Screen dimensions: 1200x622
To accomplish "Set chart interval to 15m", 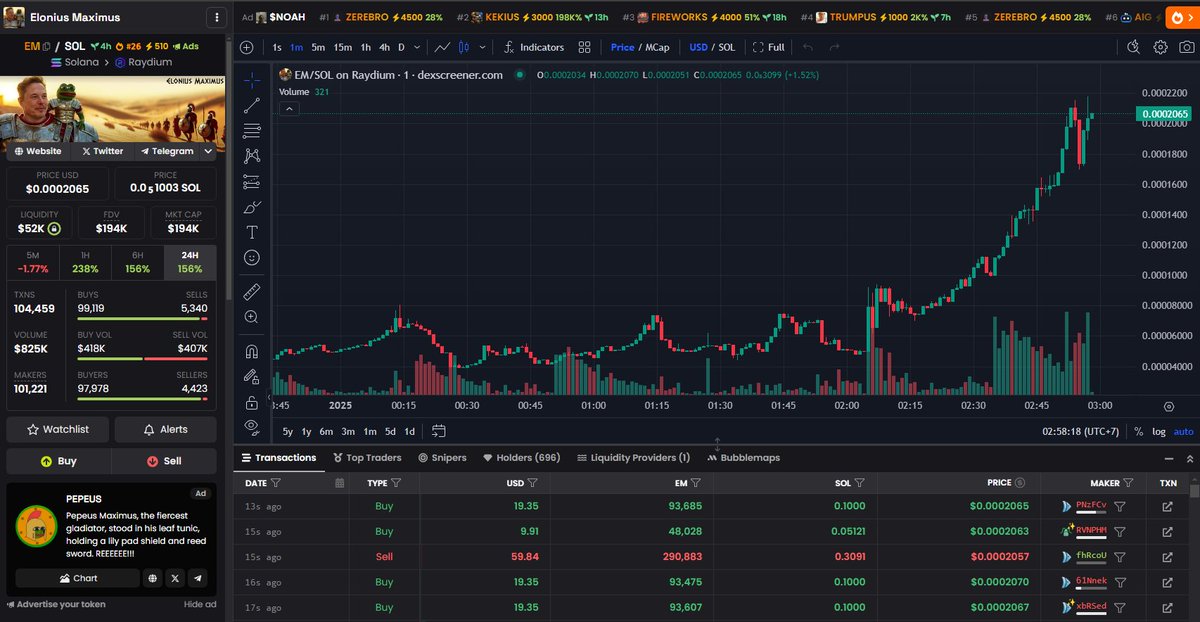I will [x=343, y=47].
